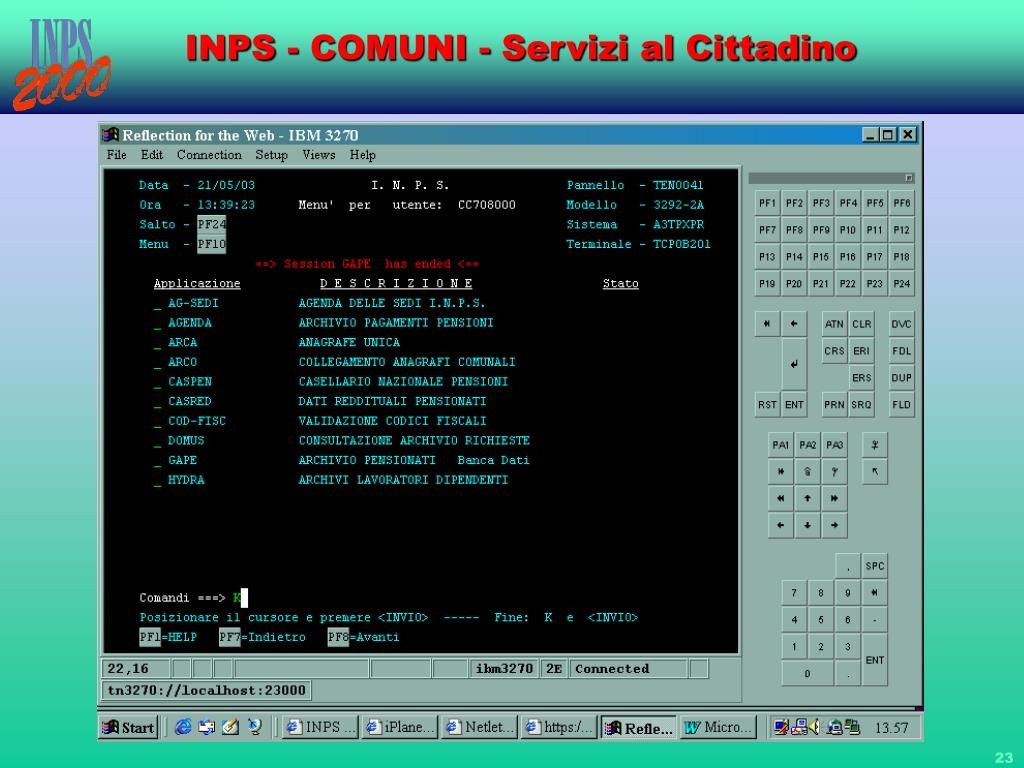Open the File menu
The height and width of the screenshot is (768, 1024).
[x=116, y=155]
